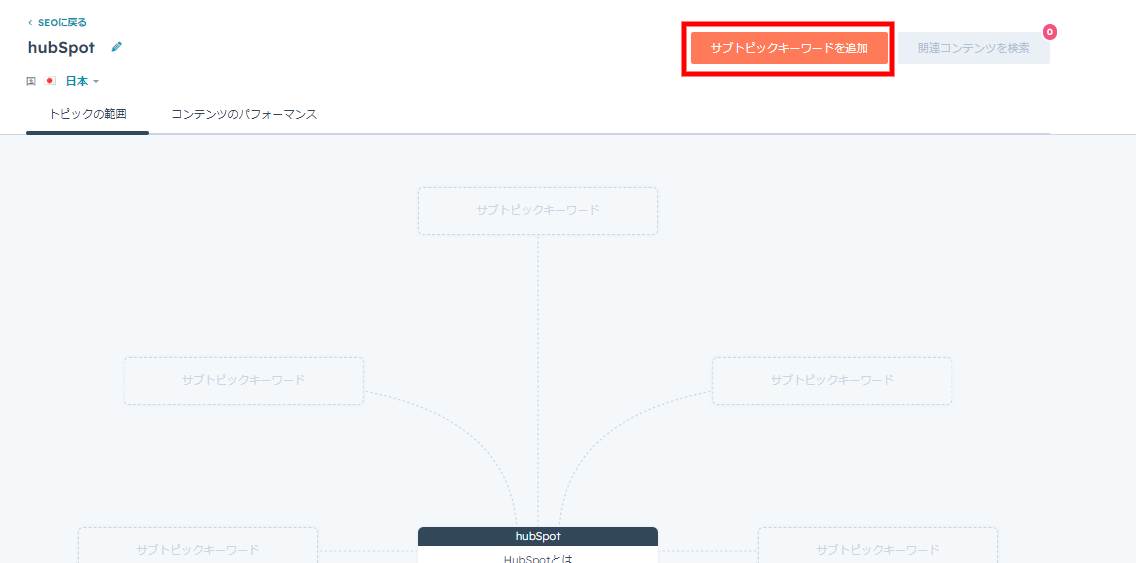Click the hubSpot topic title text
This screenshot has height=563, width=1136.
(x=61, y=48)
